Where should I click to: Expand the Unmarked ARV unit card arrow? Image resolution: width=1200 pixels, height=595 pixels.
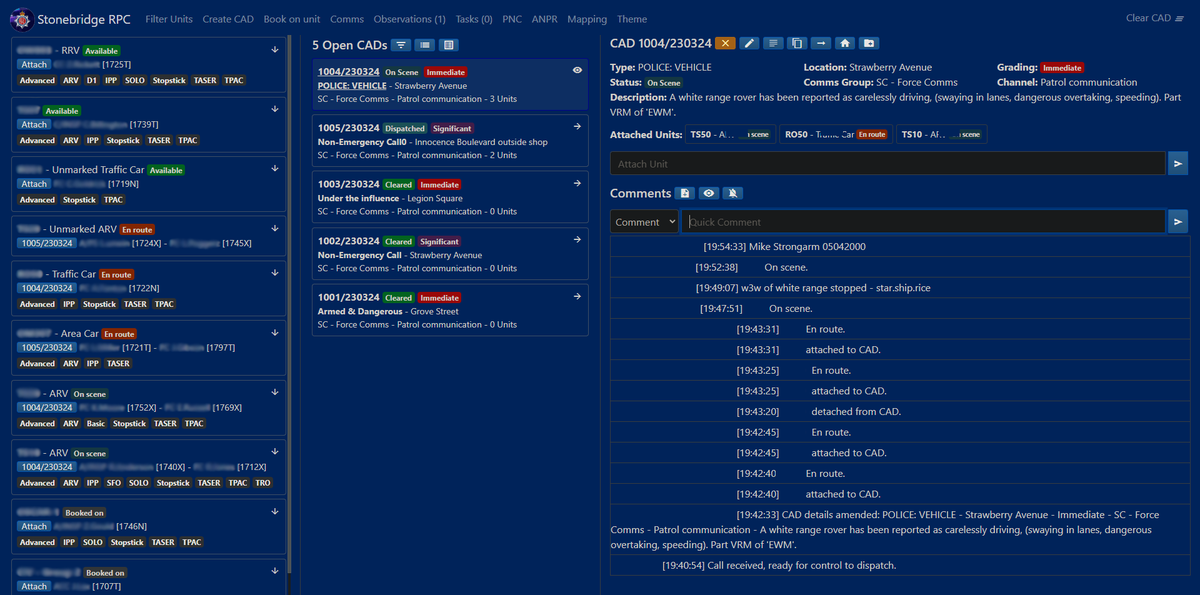pyautogui.click(x=275, y=228)
